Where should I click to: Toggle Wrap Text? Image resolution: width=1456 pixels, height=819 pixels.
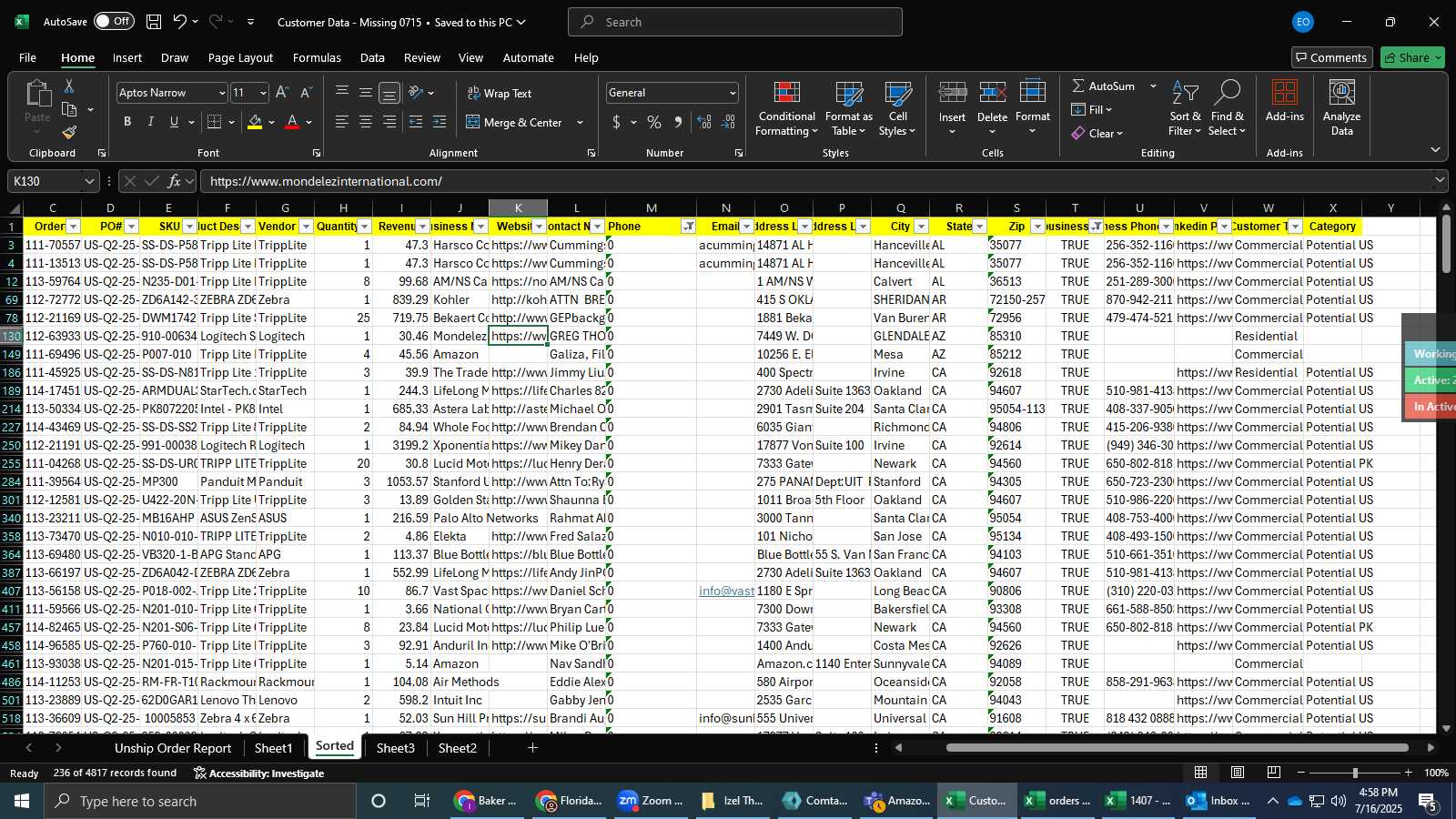coord(499,93)
